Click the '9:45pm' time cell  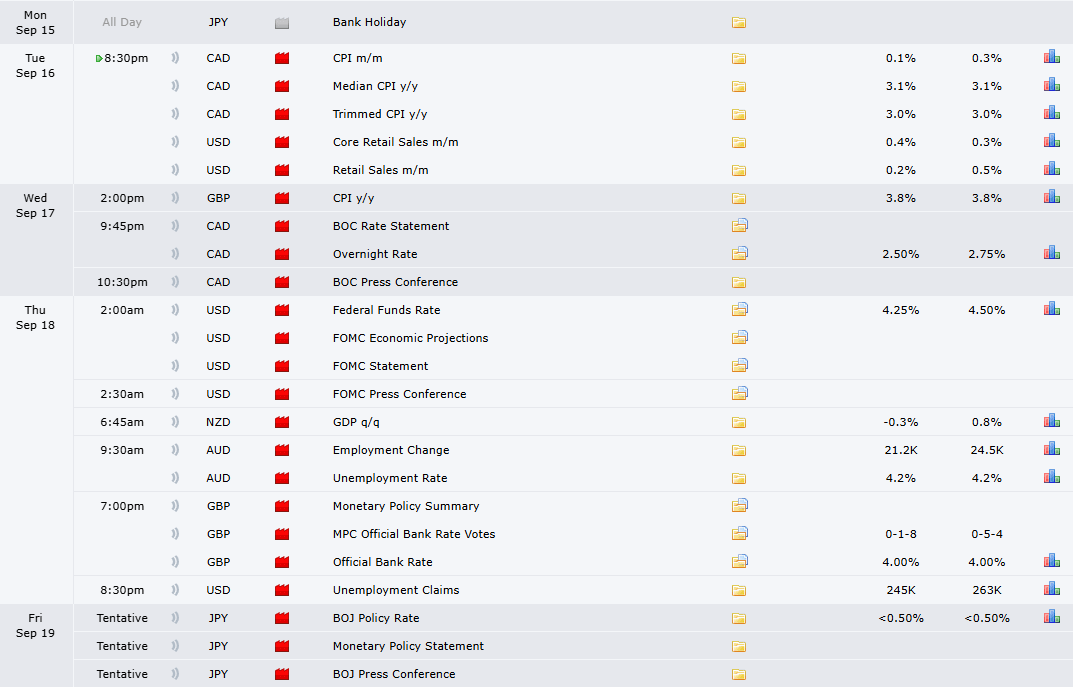coord(122,226)
